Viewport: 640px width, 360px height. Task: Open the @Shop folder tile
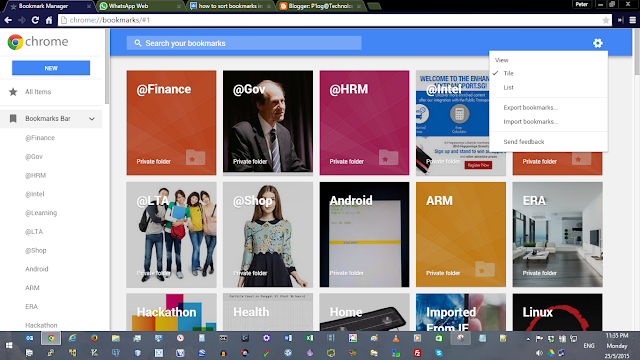click(268, 235)
